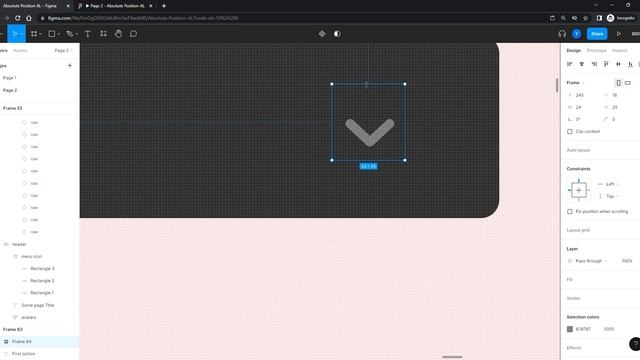This screenshot has height=360, width=640.
Task: Select the Frame 64 layer
Action: (40, 342)
